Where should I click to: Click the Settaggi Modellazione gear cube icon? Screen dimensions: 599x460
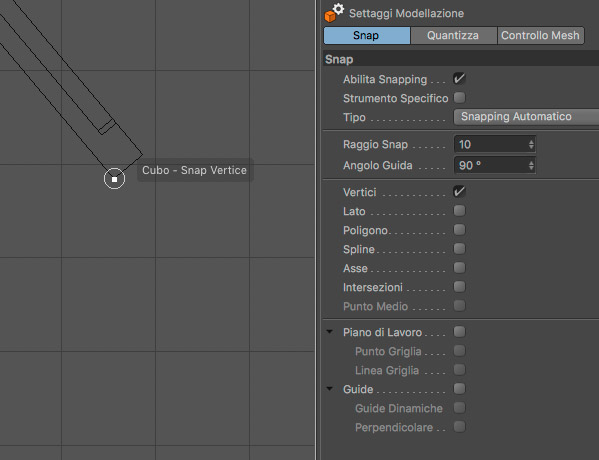334,13
